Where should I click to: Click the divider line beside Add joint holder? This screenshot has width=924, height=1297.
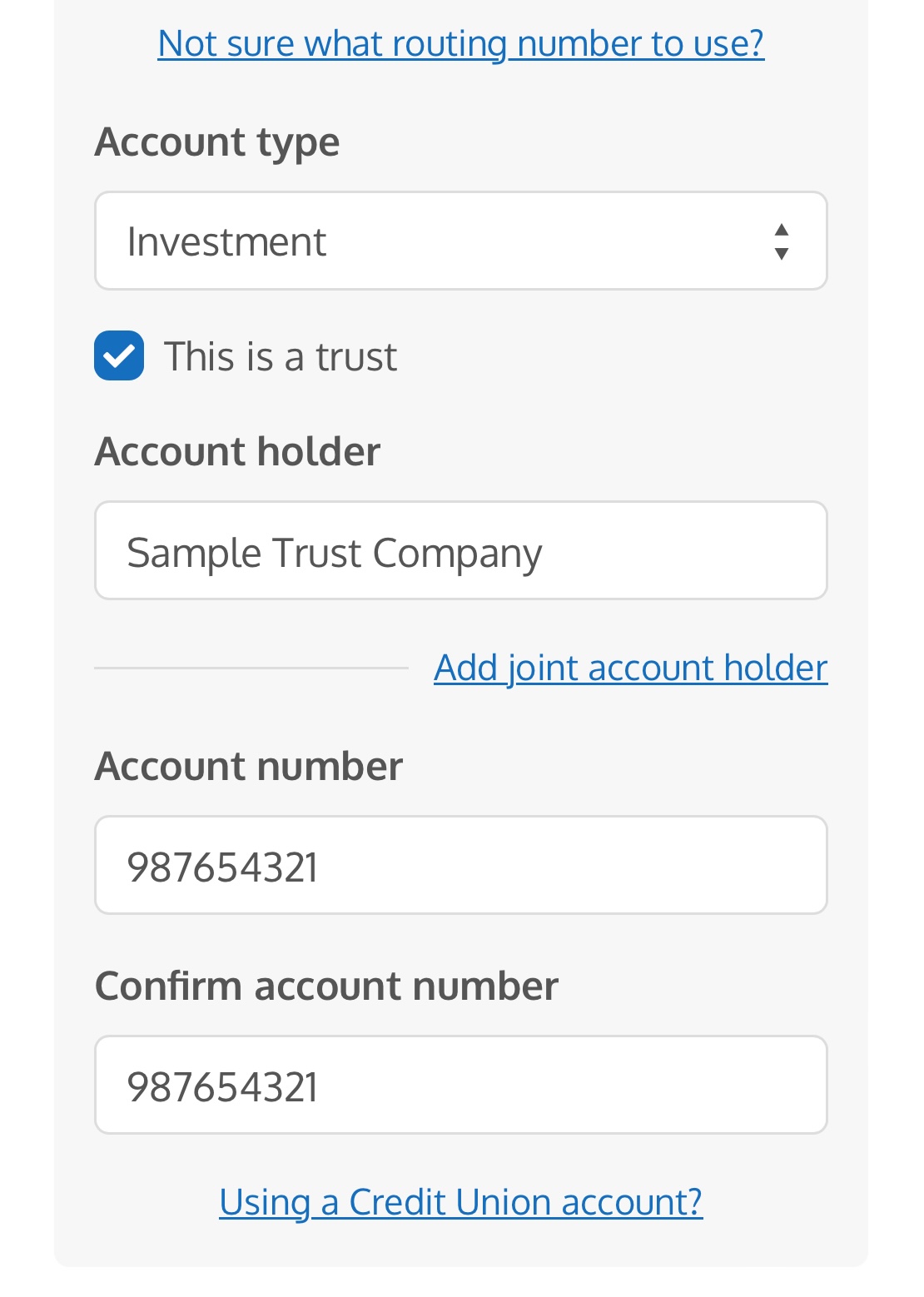(251, 668)
